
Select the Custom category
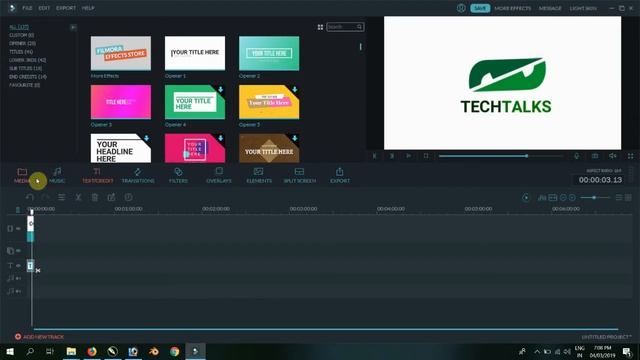(22, 35)
